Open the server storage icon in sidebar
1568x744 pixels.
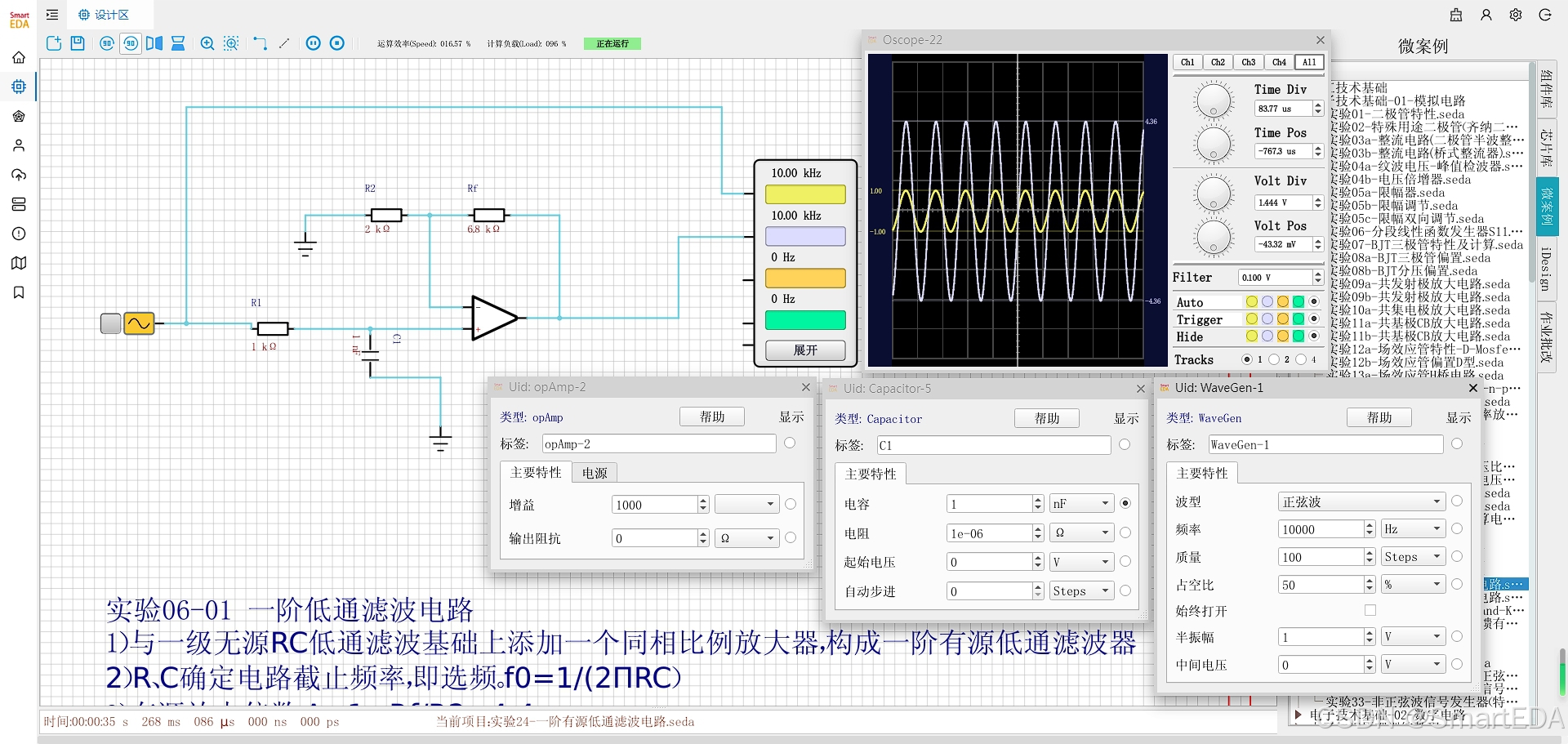19,204
